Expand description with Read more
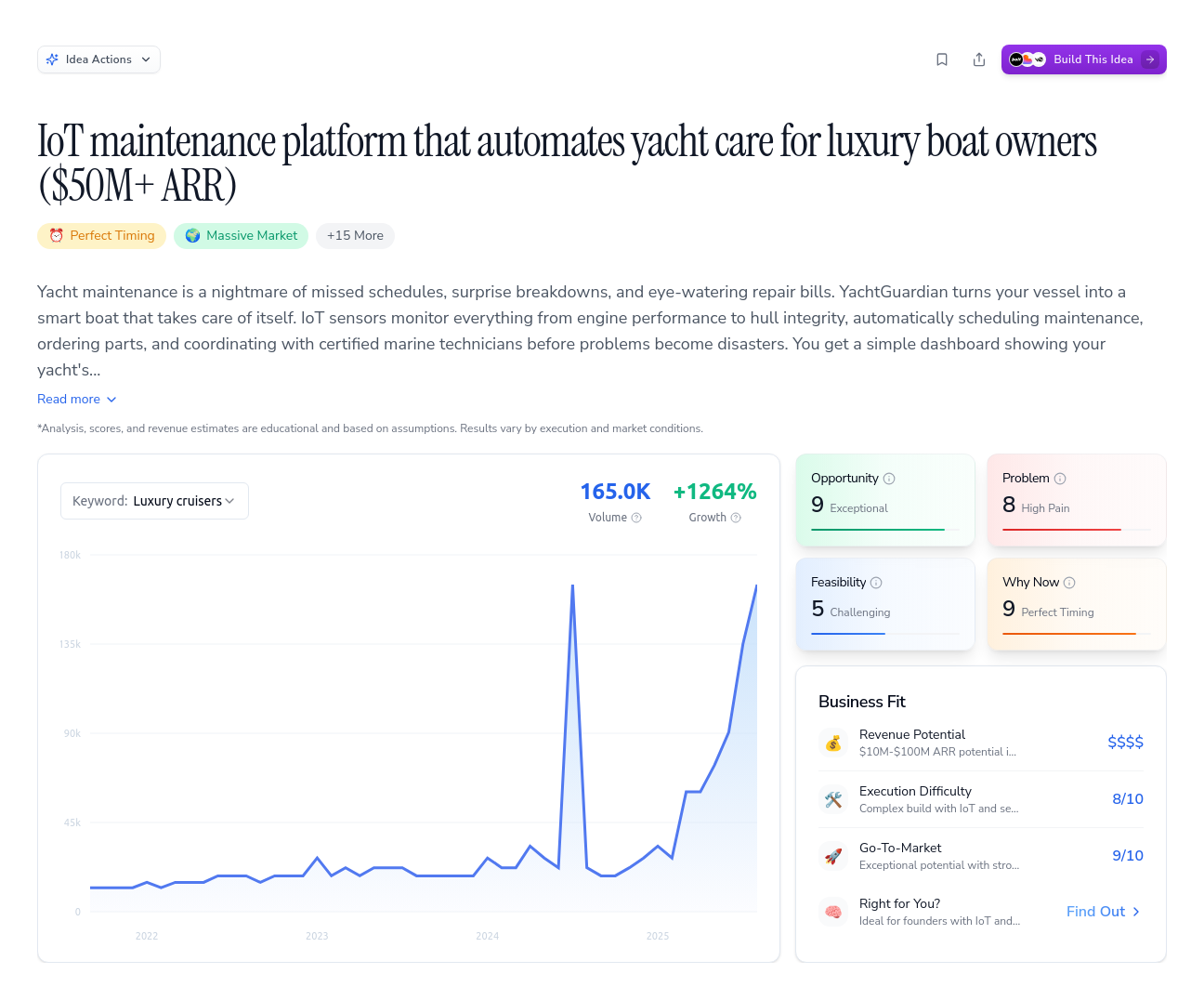The width and height of the screenshot is (1204, 1000). click(x=76, y=399)
